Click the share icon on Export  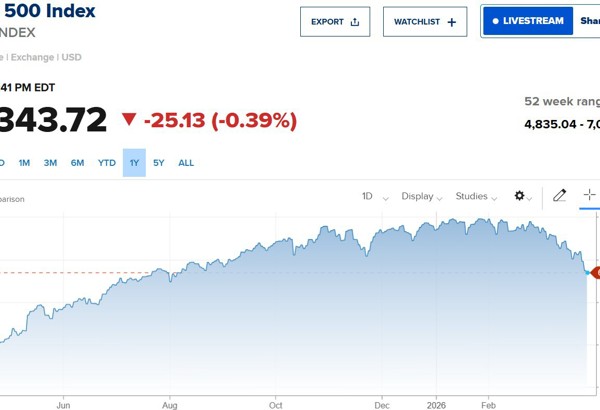coord(355,22)
